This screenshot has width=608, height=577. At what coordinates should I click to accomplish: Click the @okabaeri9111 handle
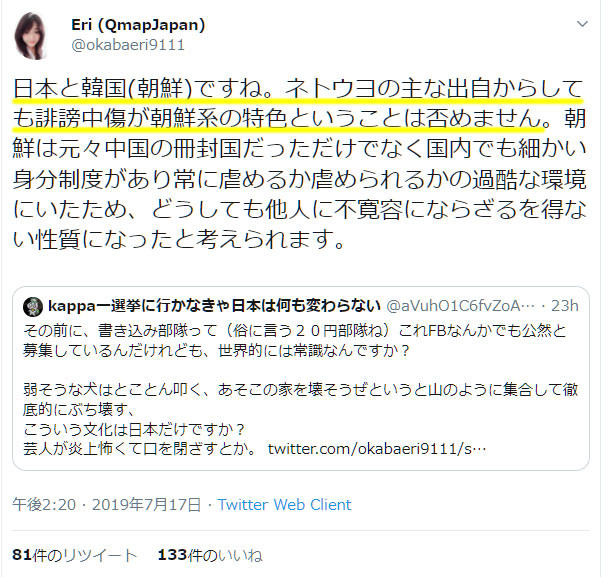click(128, 45)
